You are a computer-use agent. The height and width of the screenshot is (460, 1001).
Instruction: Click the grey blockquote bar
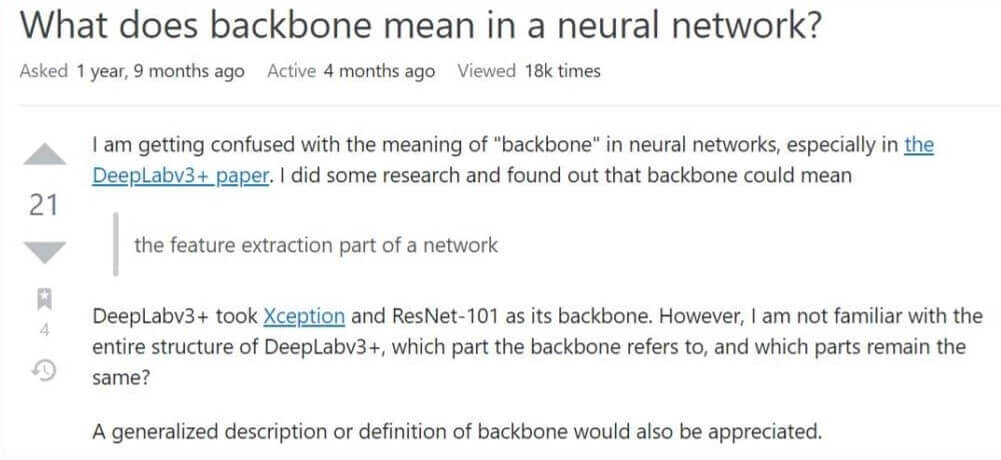point(115,244)
